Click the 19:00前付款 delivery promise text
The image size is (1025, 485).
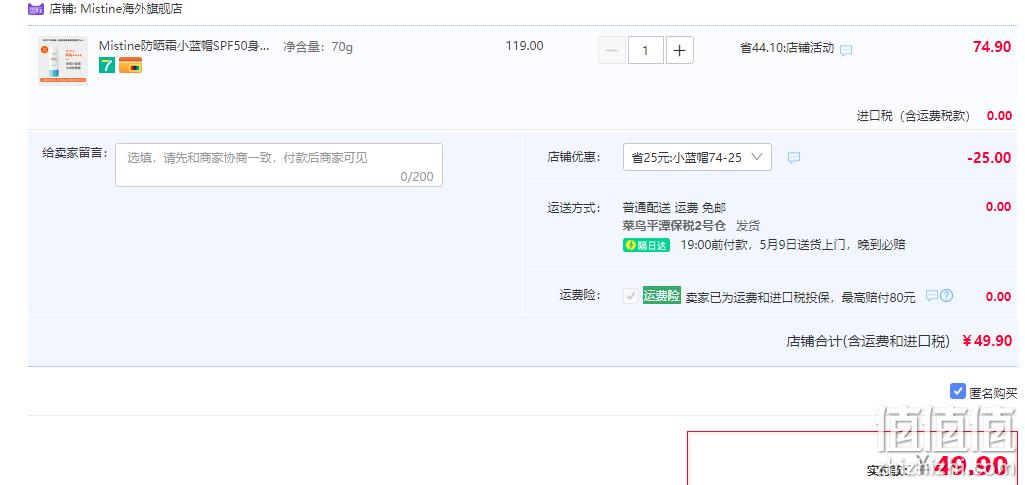pos(793,245)
